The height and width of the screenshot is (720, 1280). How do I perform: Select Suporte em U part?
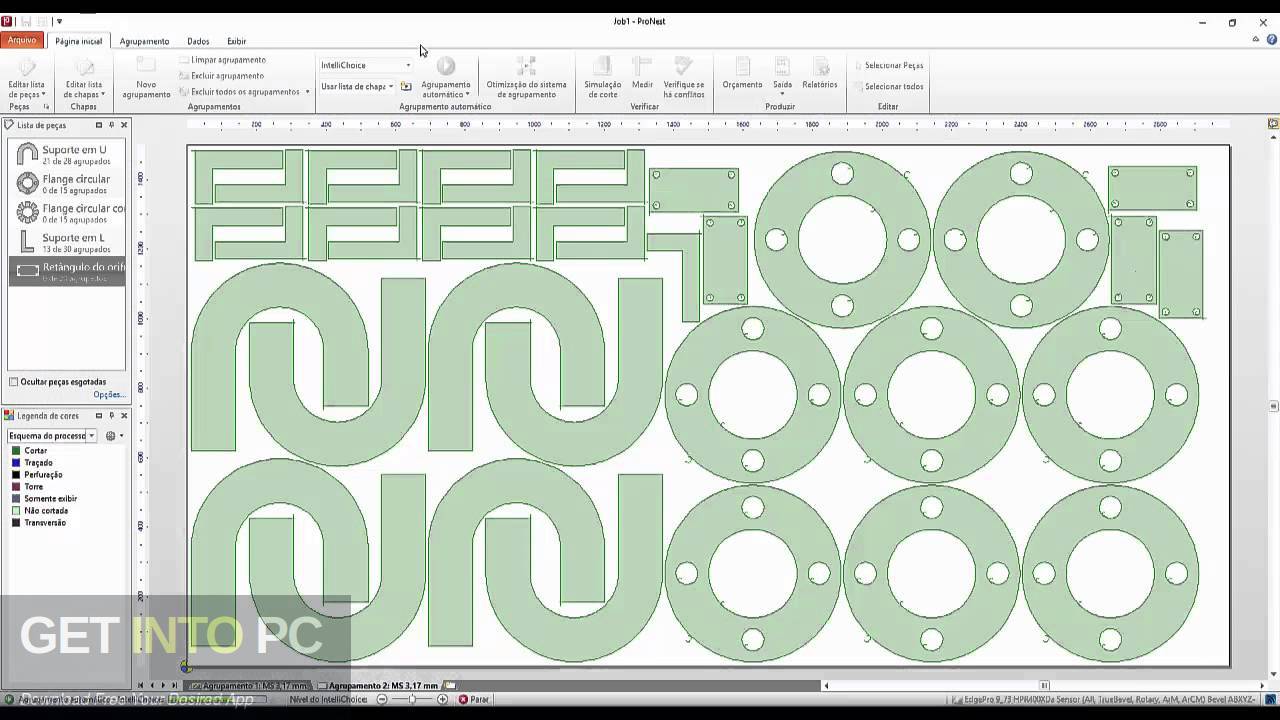(x=68, y=155)
